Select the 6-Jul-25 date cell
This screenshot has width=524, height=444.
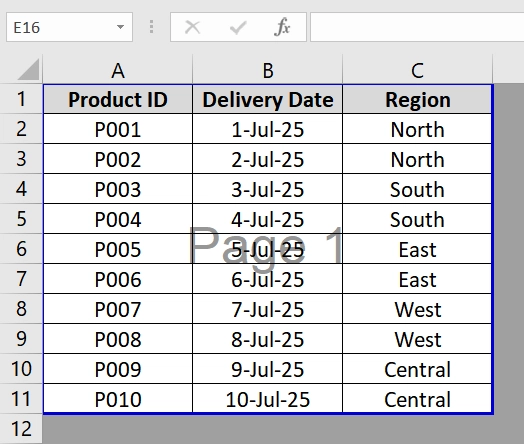click(x=268, y=279)
